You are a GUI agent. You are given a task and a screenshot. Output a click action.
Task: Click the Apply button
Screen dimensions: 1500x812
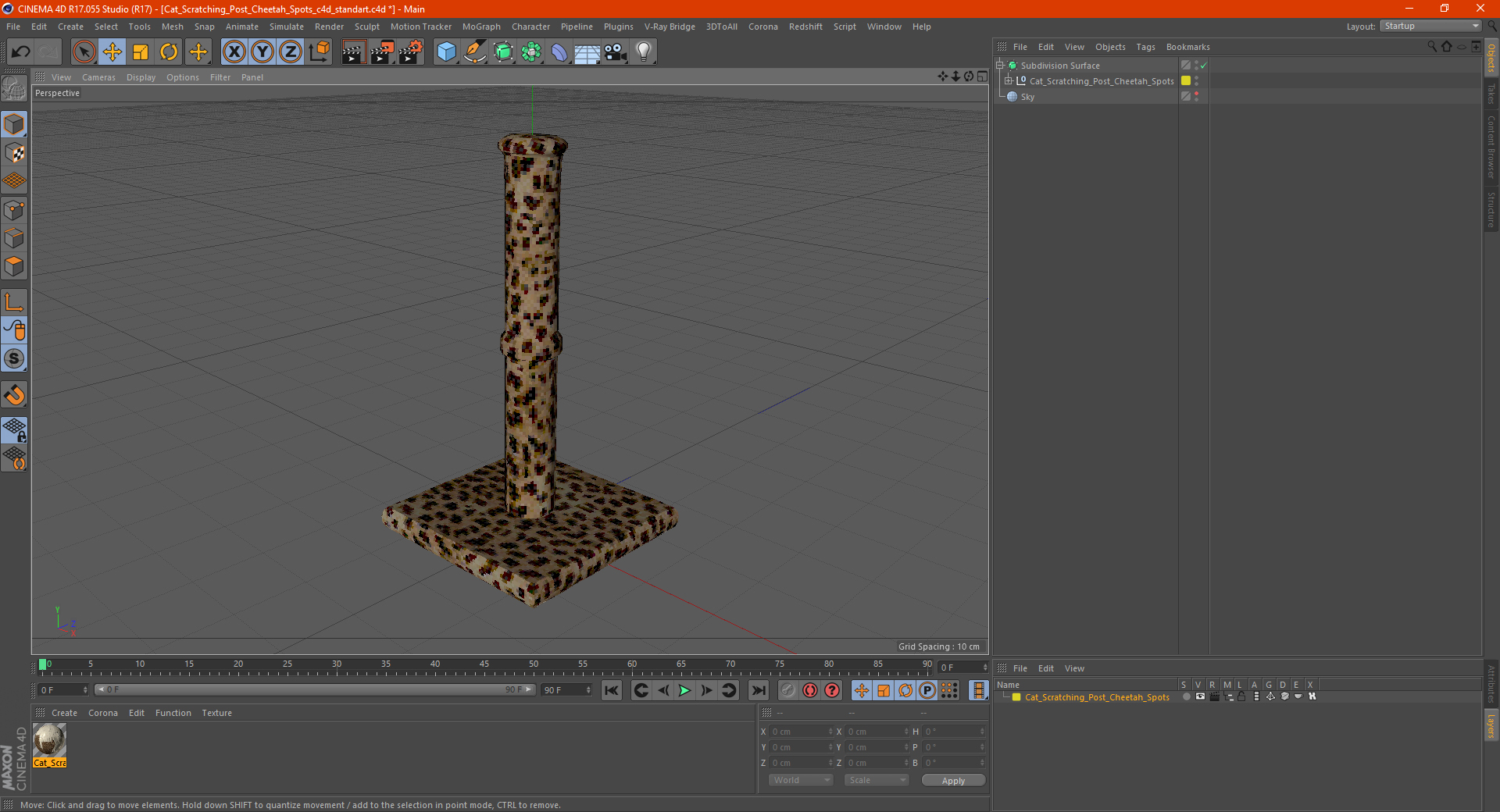[953, 780]
